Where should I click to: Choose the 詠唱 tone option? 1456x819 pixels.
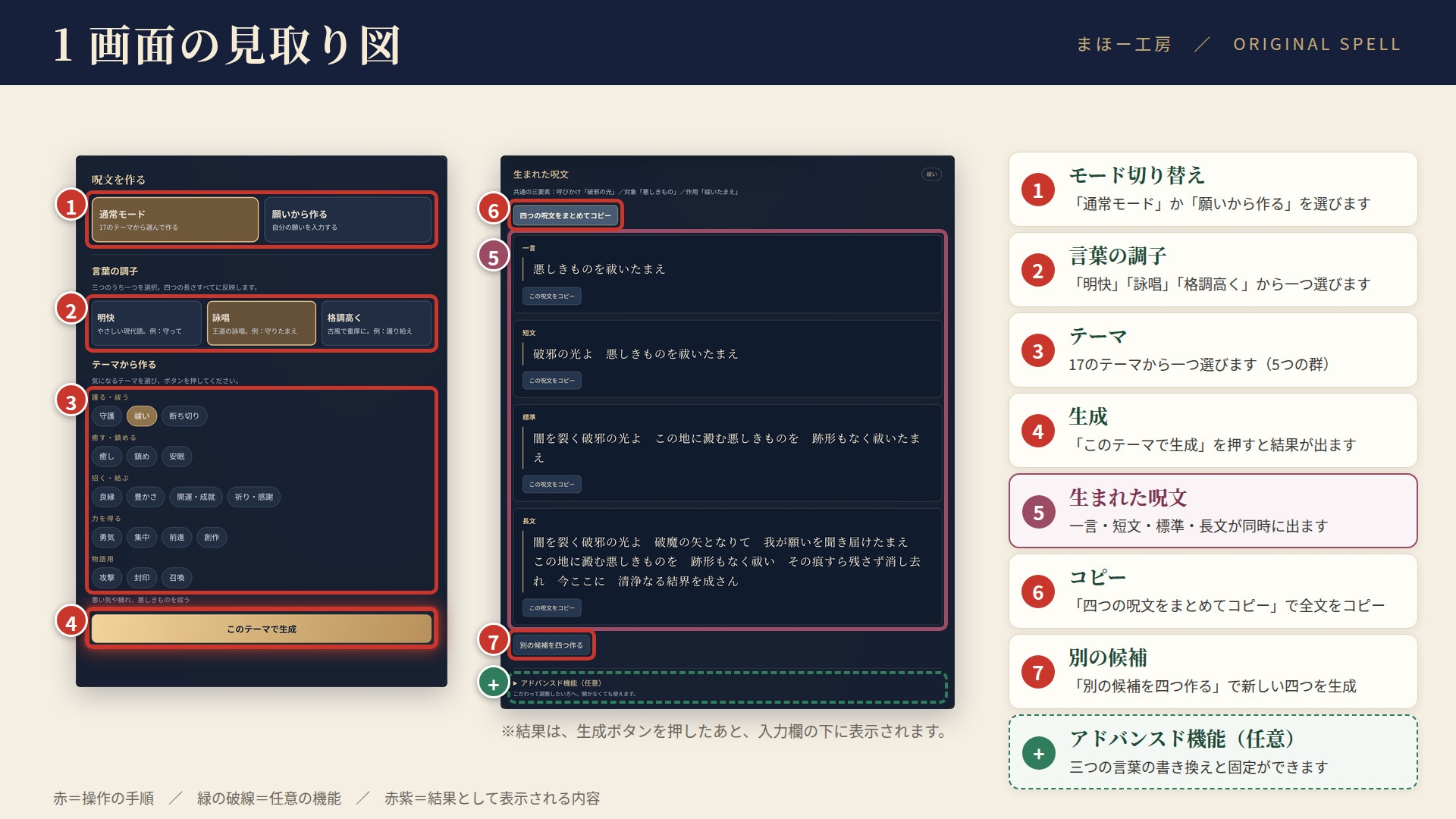262,324
